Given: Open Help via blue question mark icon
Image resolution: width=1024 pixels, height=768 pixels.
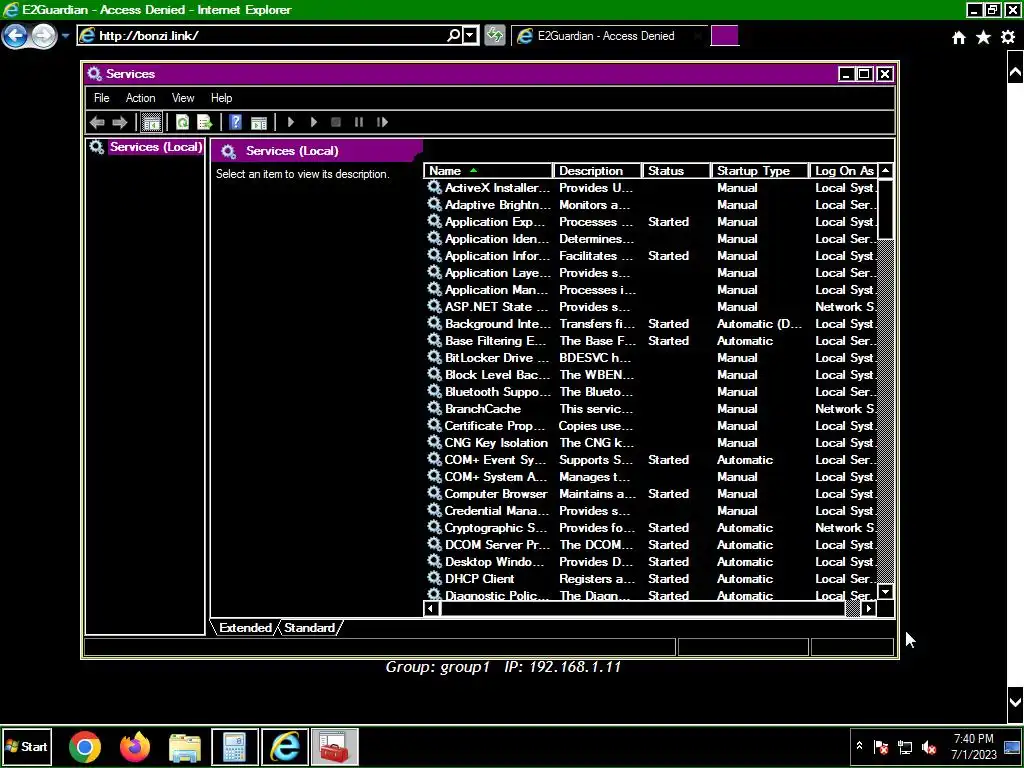Looking at the screenshot, I should point(236,122).
